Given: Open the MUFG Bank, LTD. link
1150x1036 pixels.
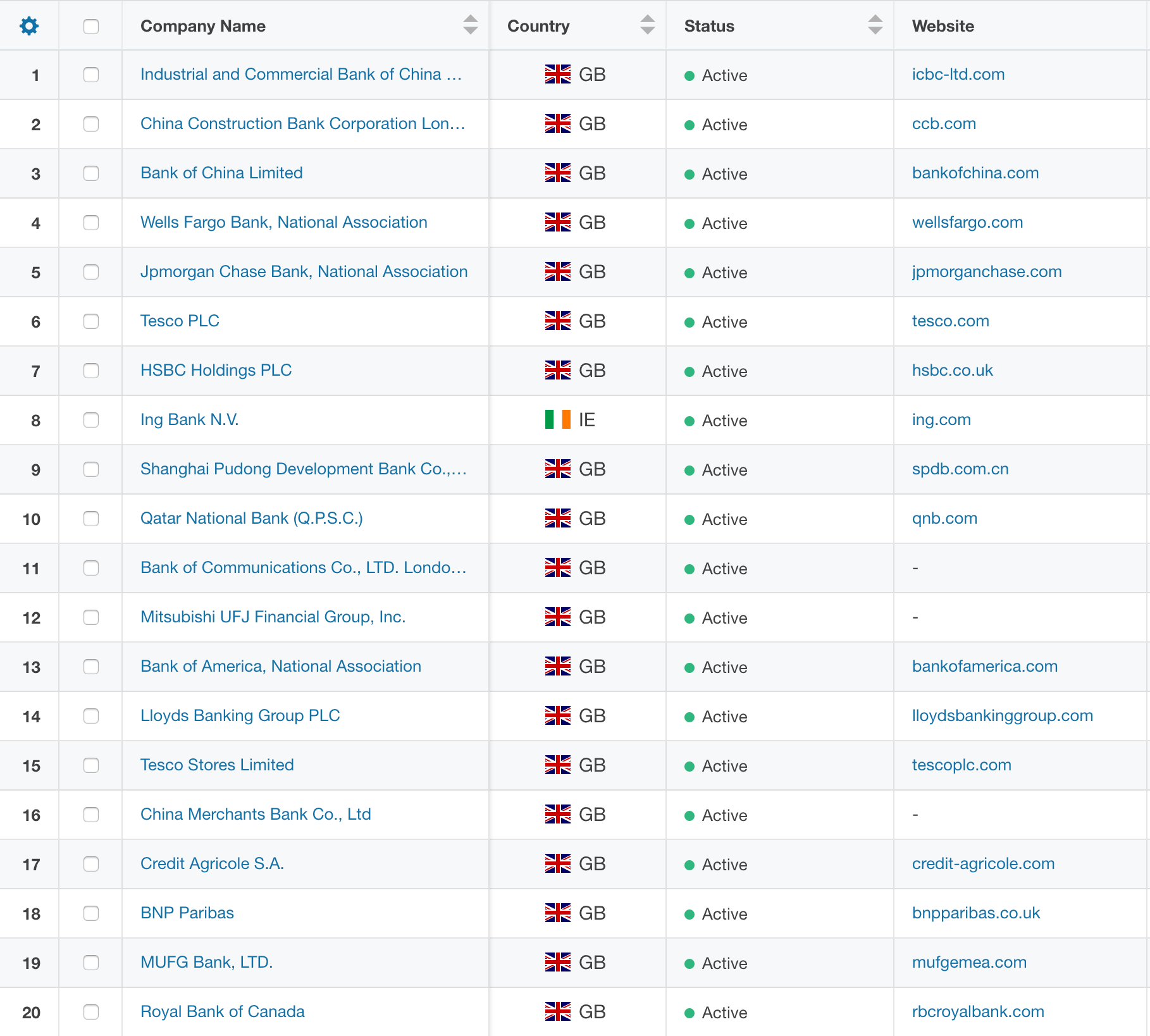Looking at the screenshot, I should 207,963.
